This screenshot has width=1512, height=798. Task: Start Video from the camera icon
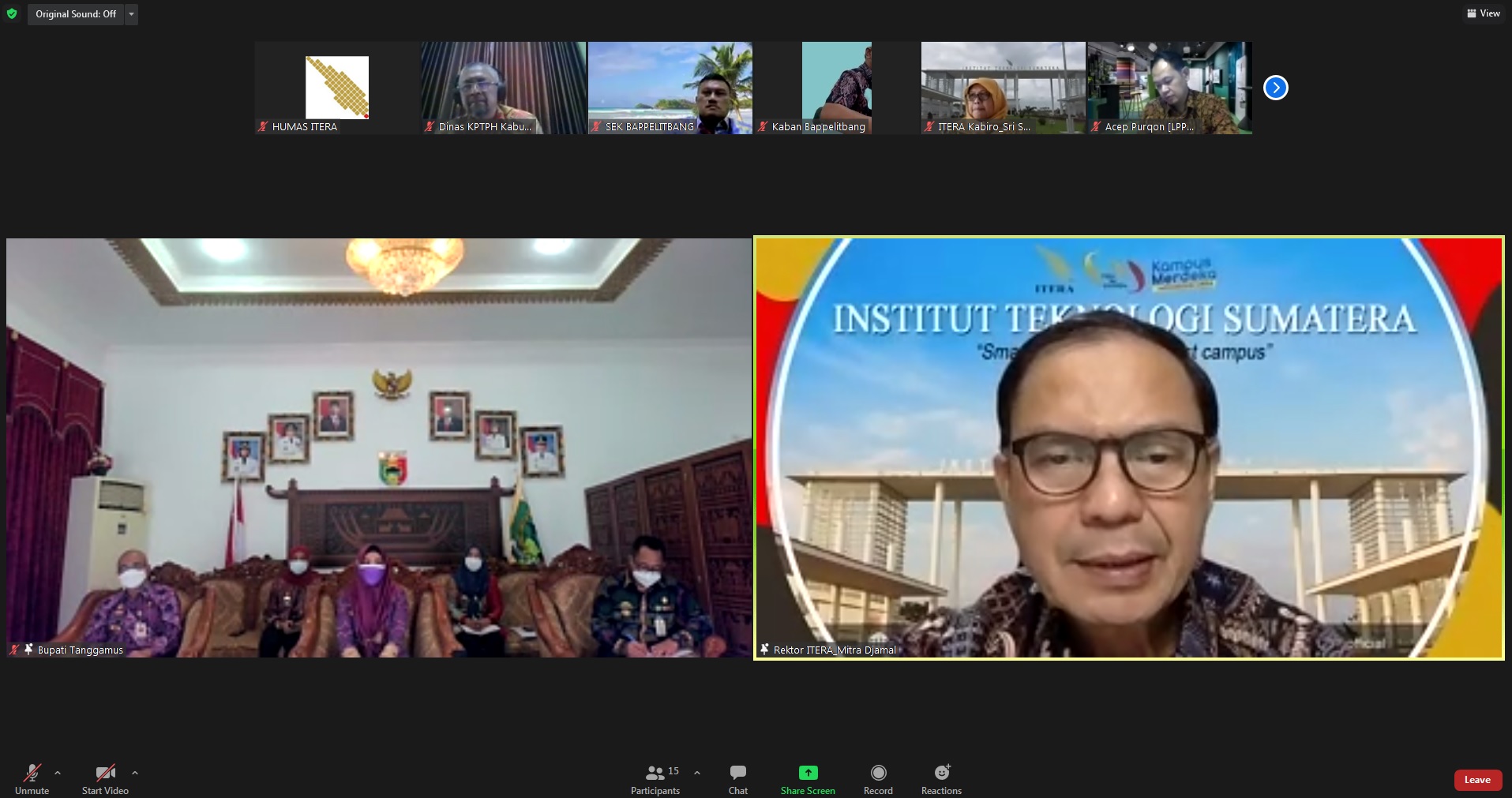105,779
